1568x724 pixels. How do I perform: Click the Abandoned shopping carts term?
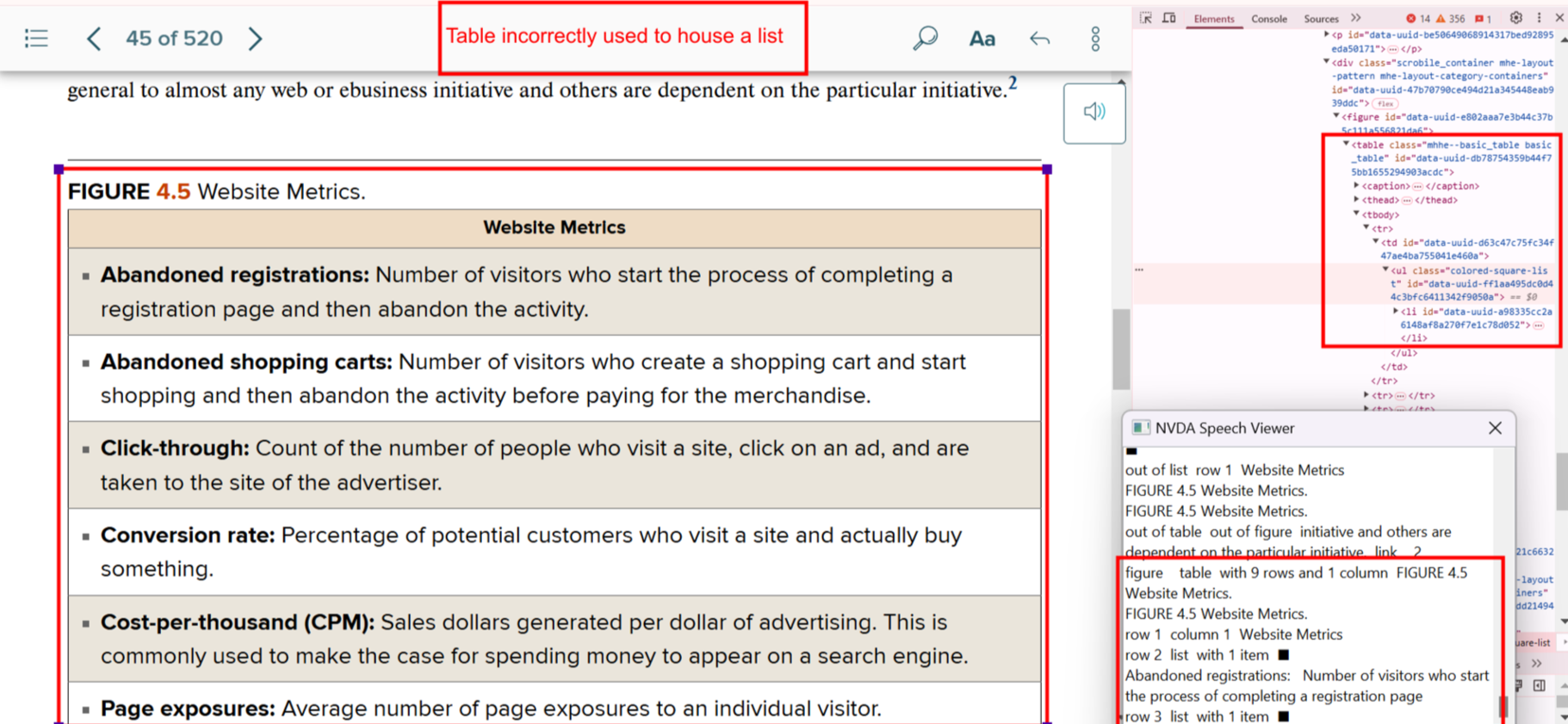pos(246,362)
